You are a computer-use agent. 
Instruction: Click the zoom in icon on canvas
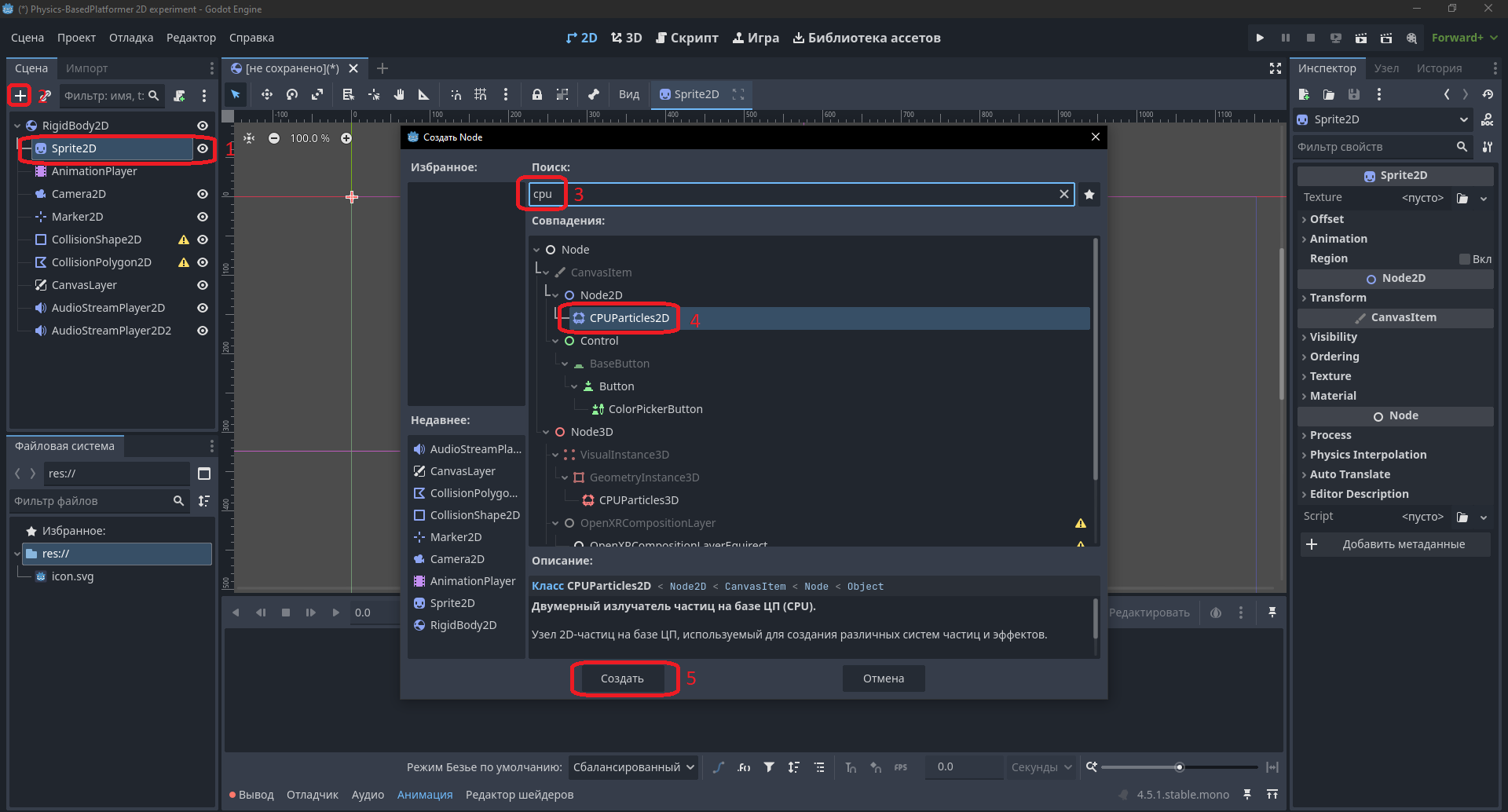click(346, 138)
